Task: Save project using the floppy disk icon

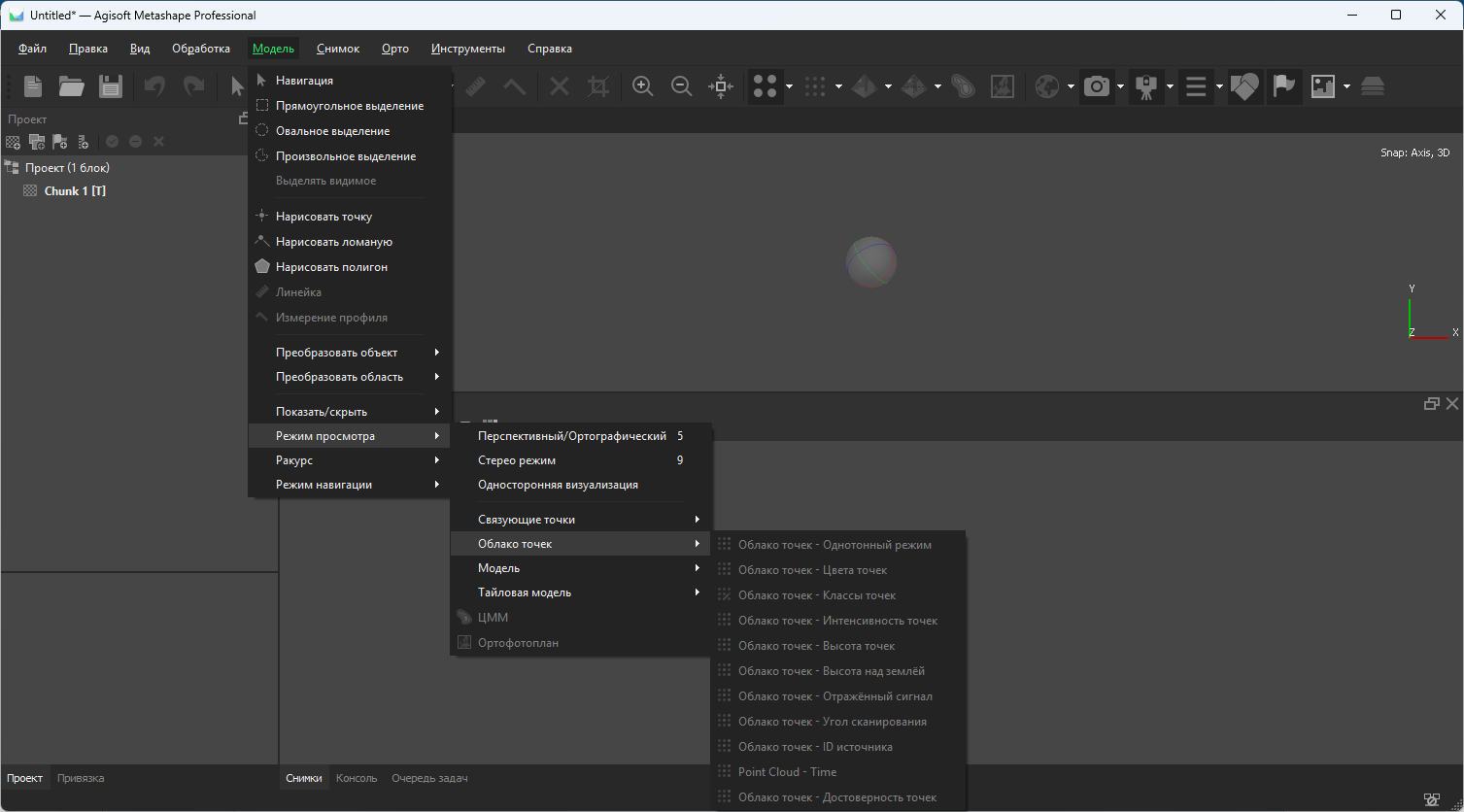Action: (111, 86)
